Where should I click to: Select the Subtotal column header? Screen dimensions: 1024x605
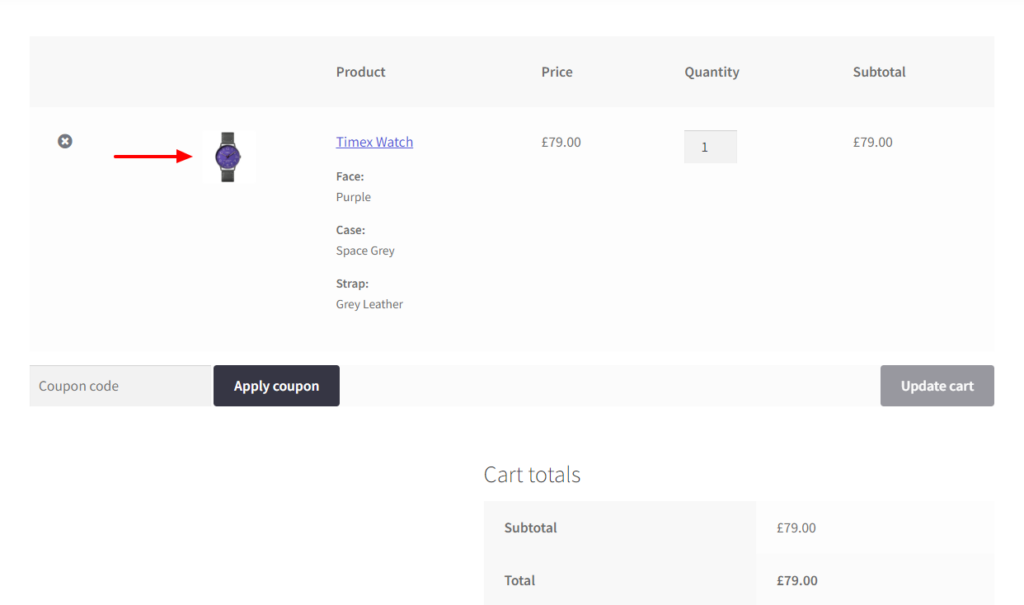pos(879,72)
